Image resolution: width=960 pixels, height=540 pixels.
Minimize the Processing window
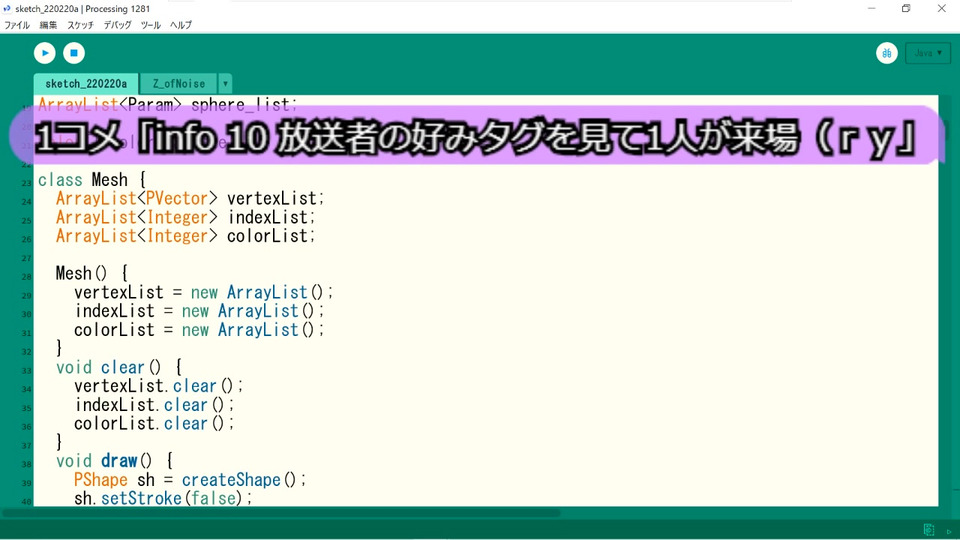pyautogui.click(x=872, y=9)
